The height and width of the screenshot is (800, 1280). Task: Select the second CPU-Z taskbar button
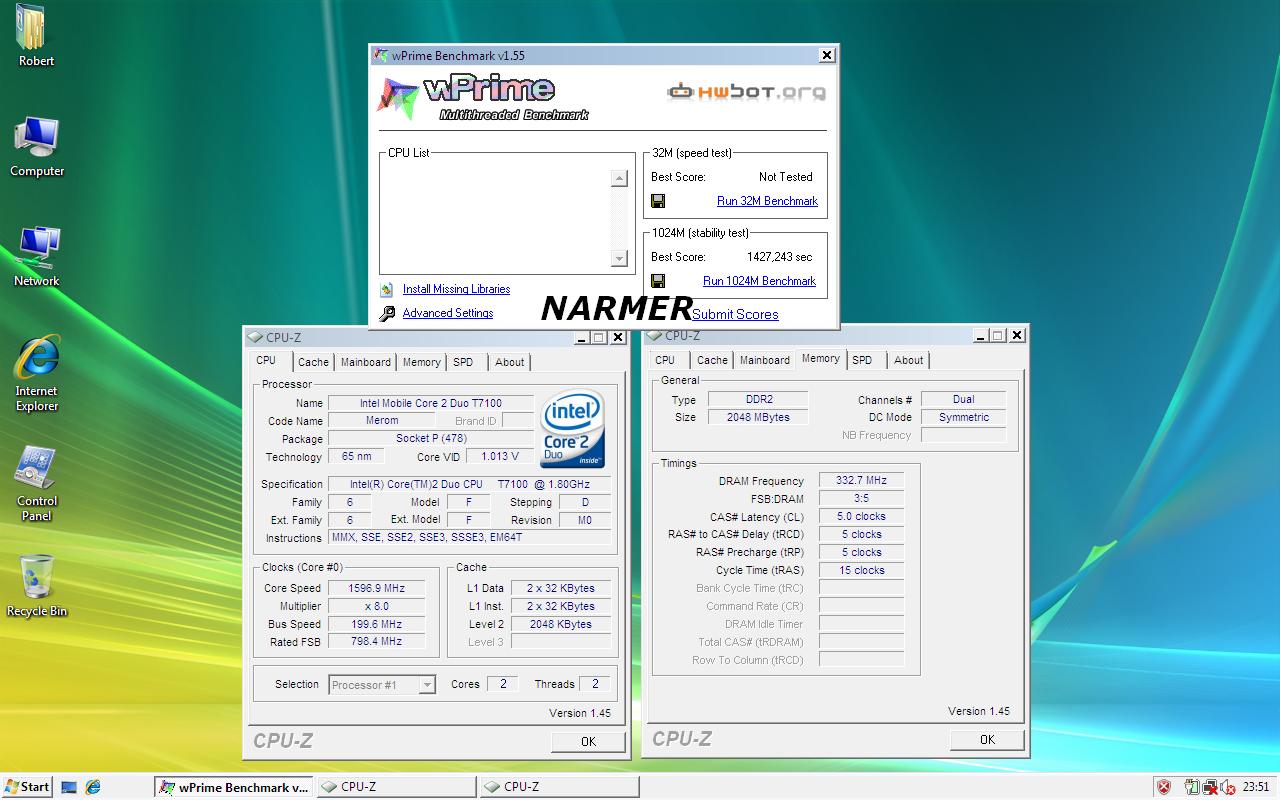coord(558,787)
